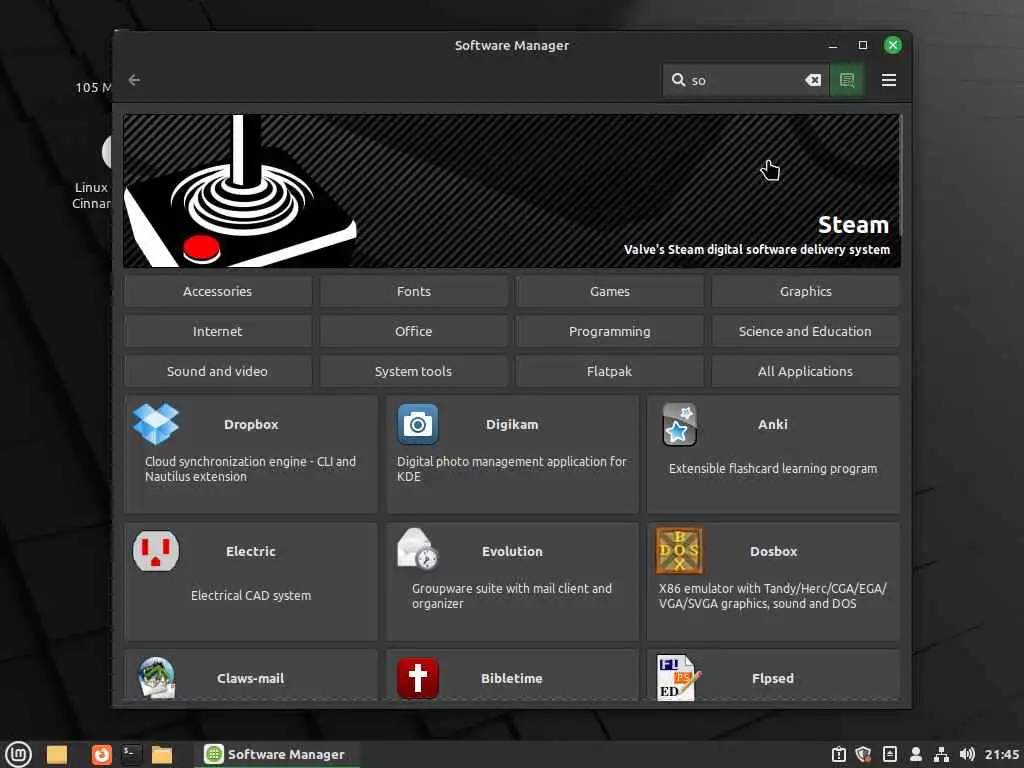Click the Digikam camera icon
This screenshot has height=768, width=1024.
point(418,424)
